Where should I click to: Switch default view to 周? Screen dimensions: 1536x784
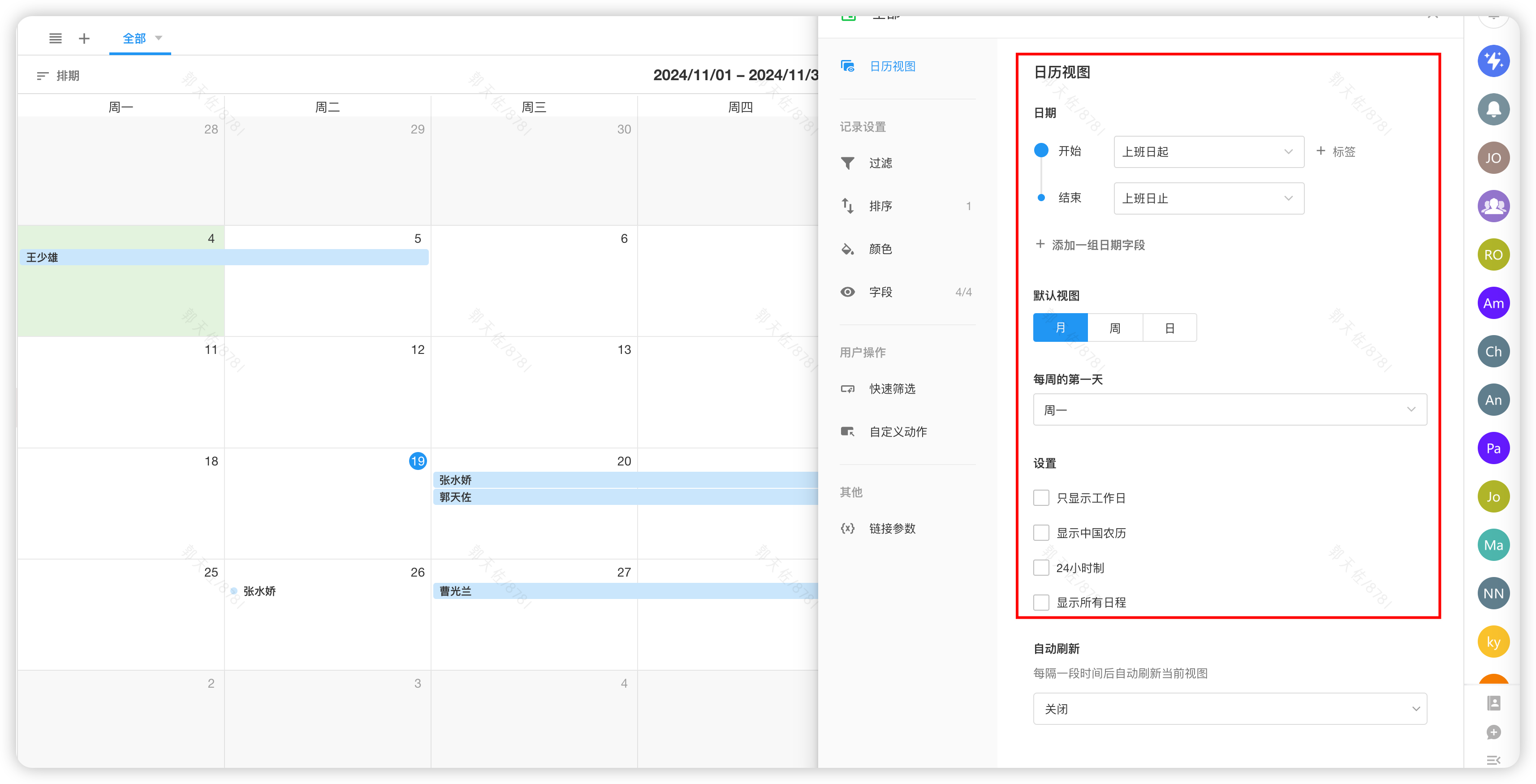1114,328
